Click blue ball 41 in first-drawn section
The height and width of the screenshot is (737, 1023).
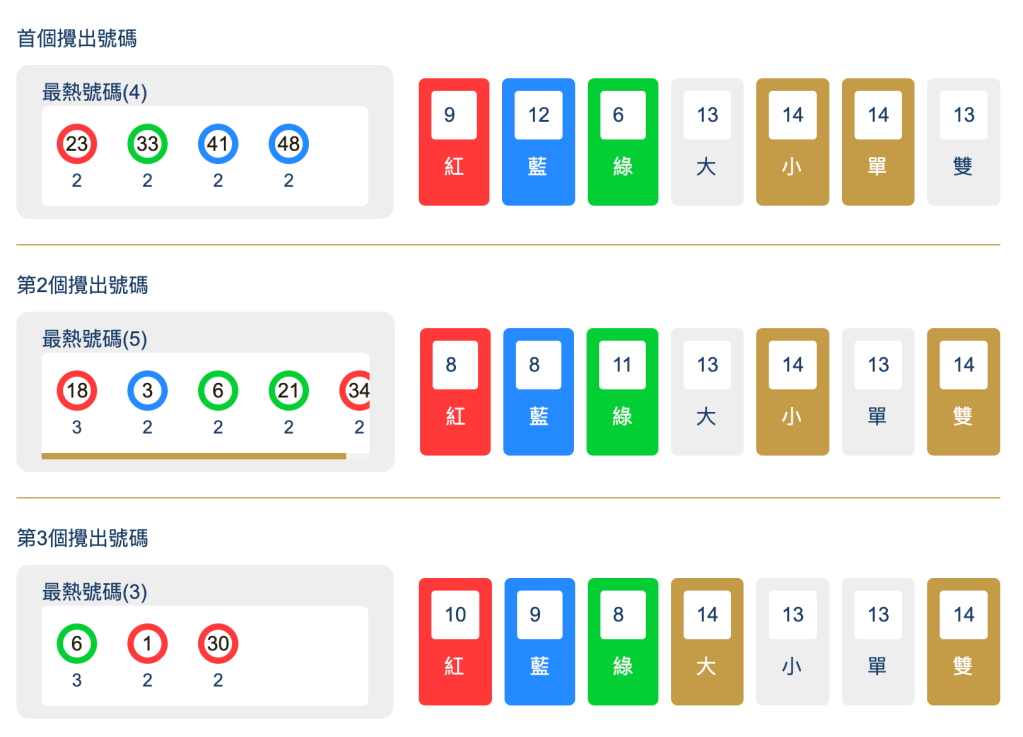218,144
